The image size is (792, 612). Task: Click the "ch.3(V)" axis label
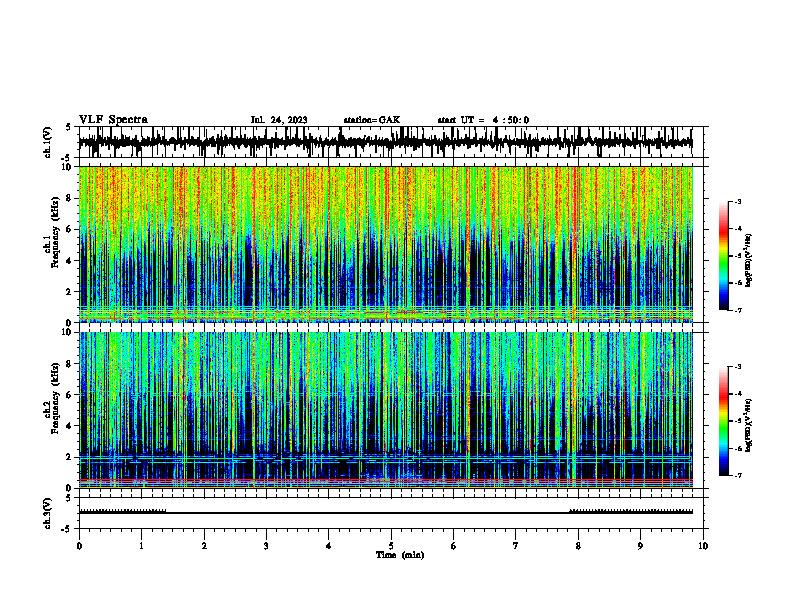48,513
